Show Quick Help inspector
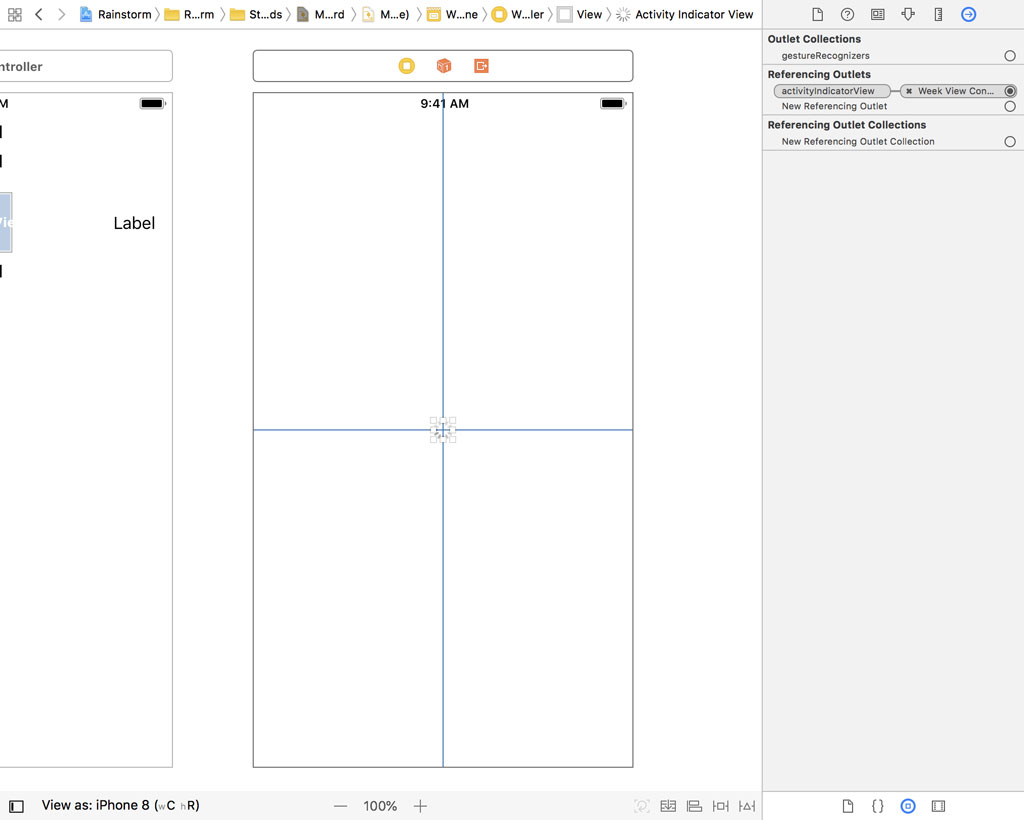The image size is (1024, 820). 847,14
